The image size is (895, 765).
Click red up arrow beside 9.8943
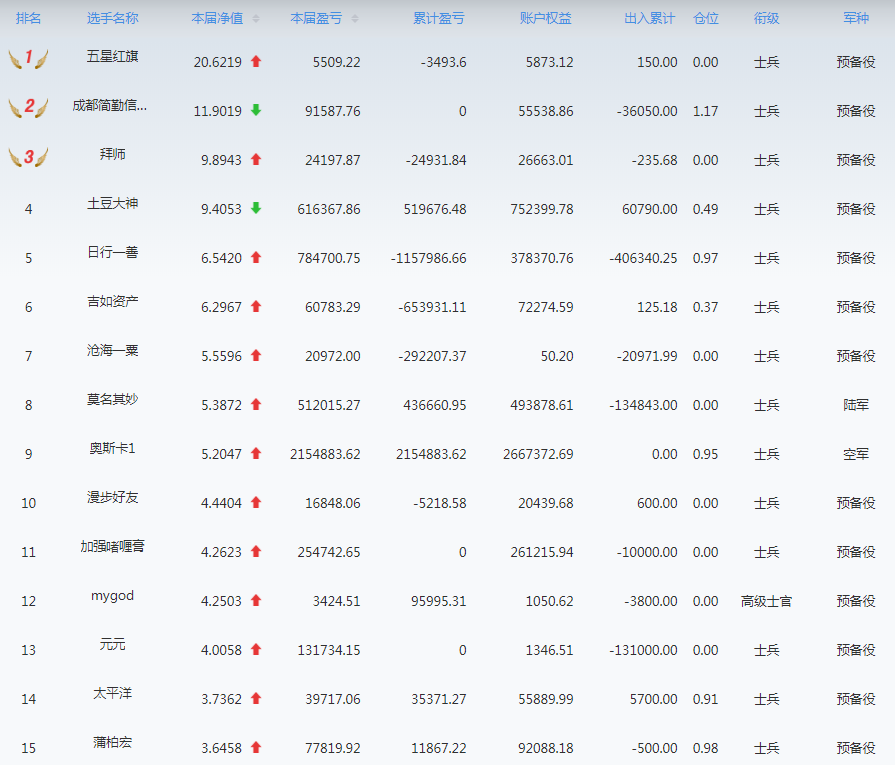(256, 159)
